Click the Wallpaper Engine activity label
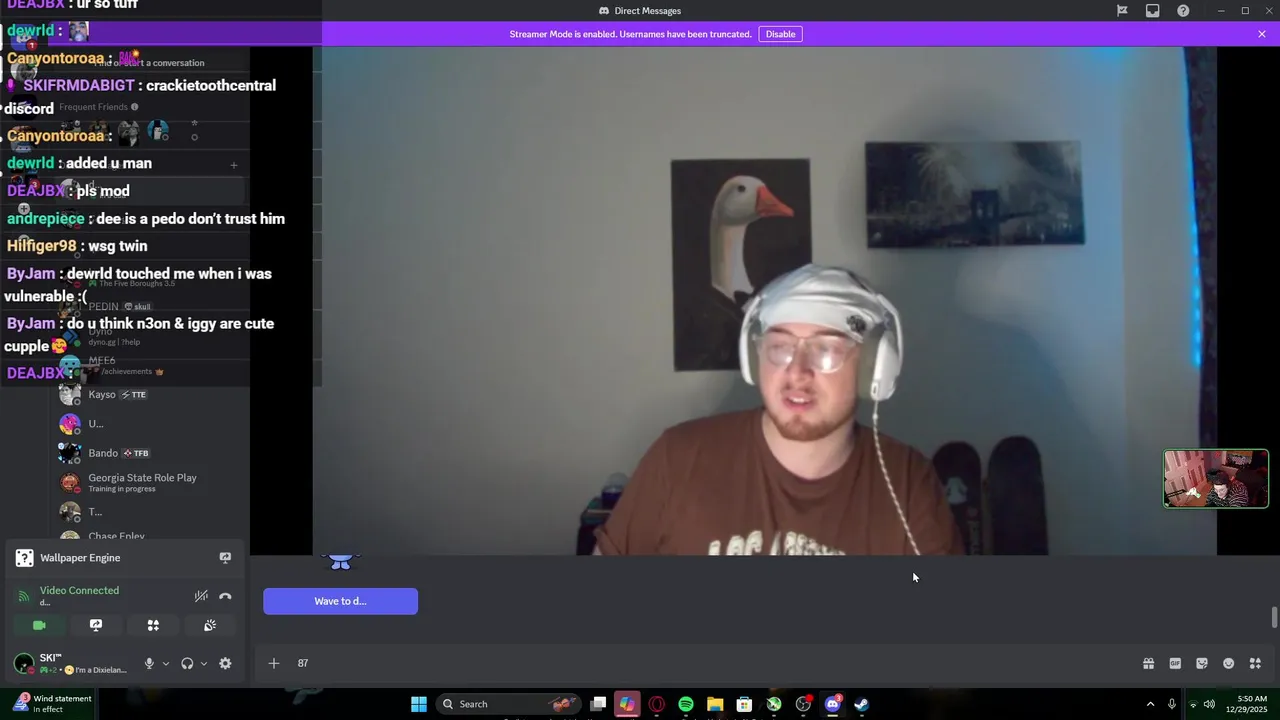1280x720 pixels. (80, 558)
